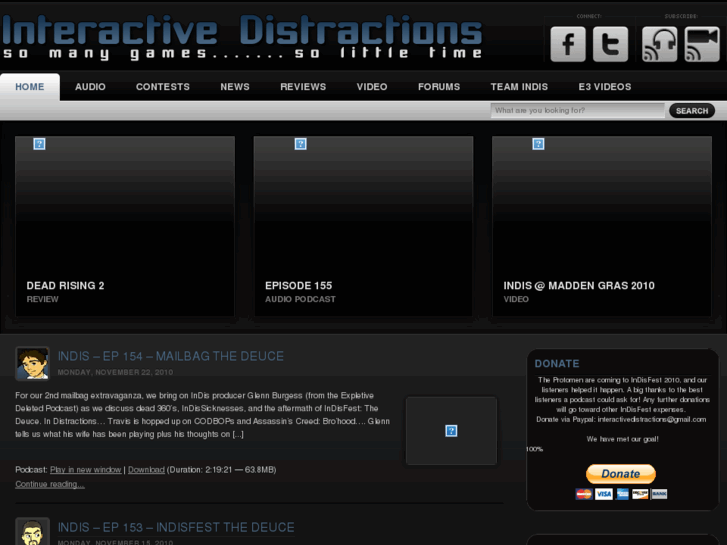Click the Search button

692,111
